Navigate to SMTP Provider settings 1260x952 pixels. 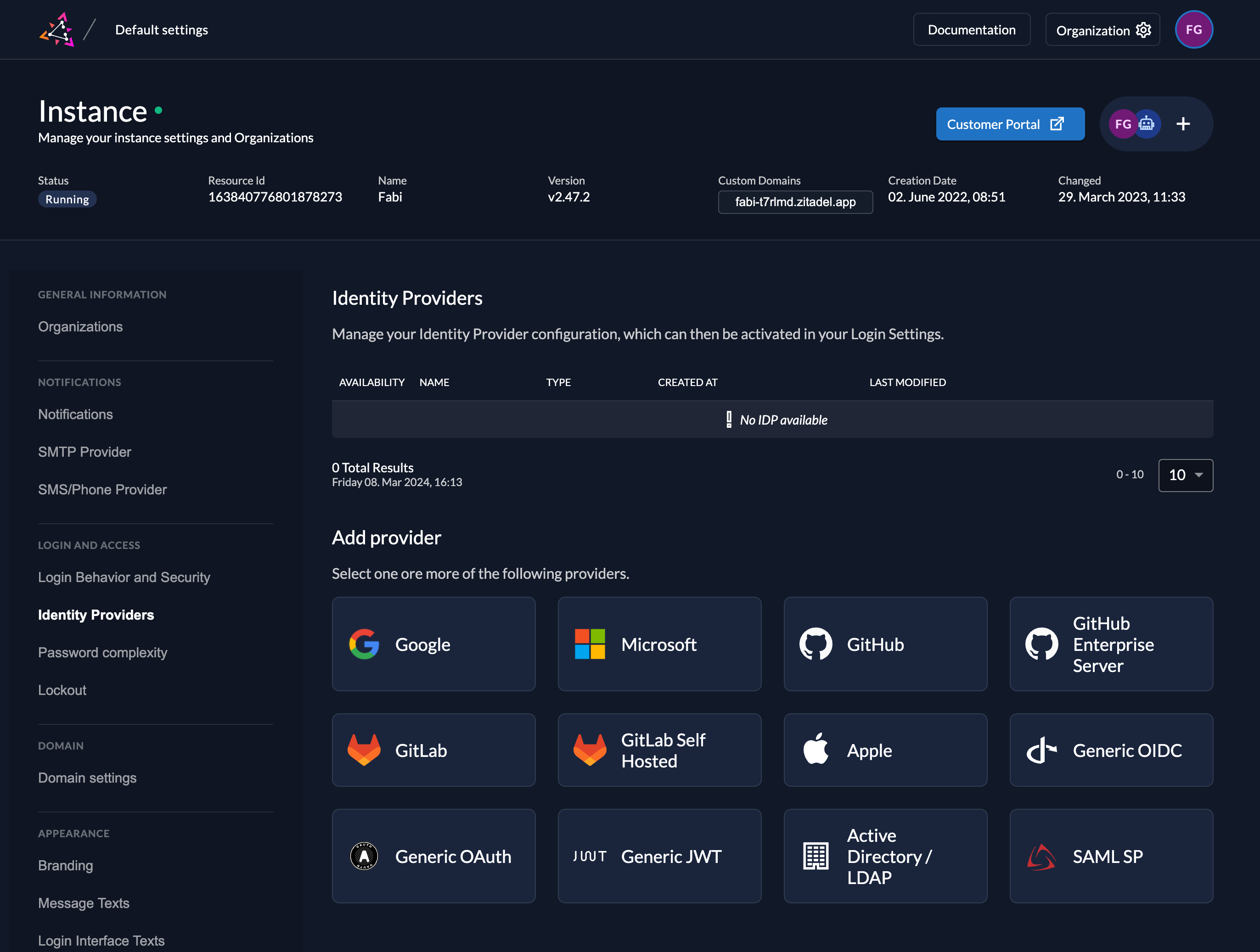click(84, 452)
